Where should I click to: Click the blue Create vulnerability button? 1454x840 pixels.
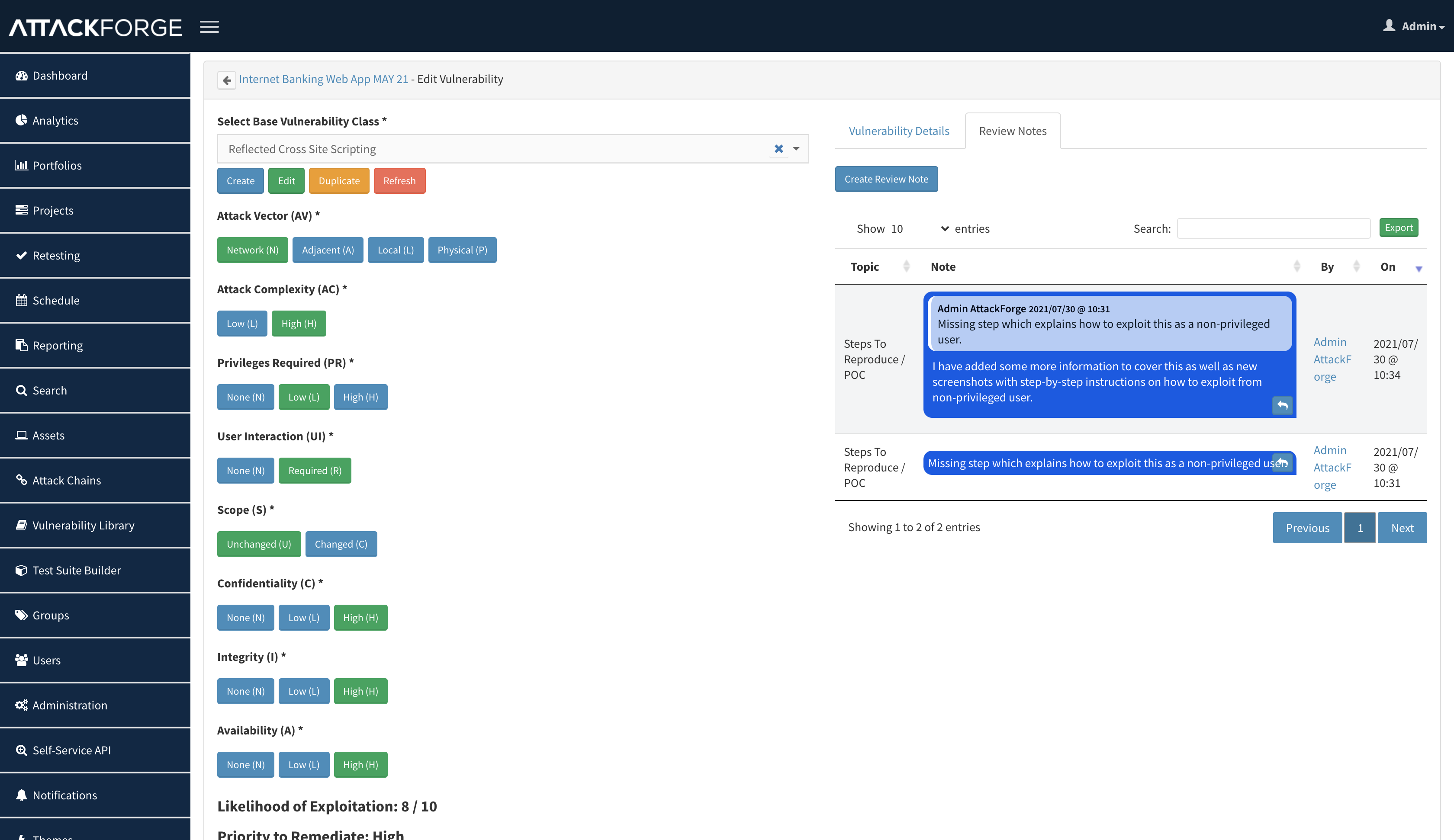(240, 180)
